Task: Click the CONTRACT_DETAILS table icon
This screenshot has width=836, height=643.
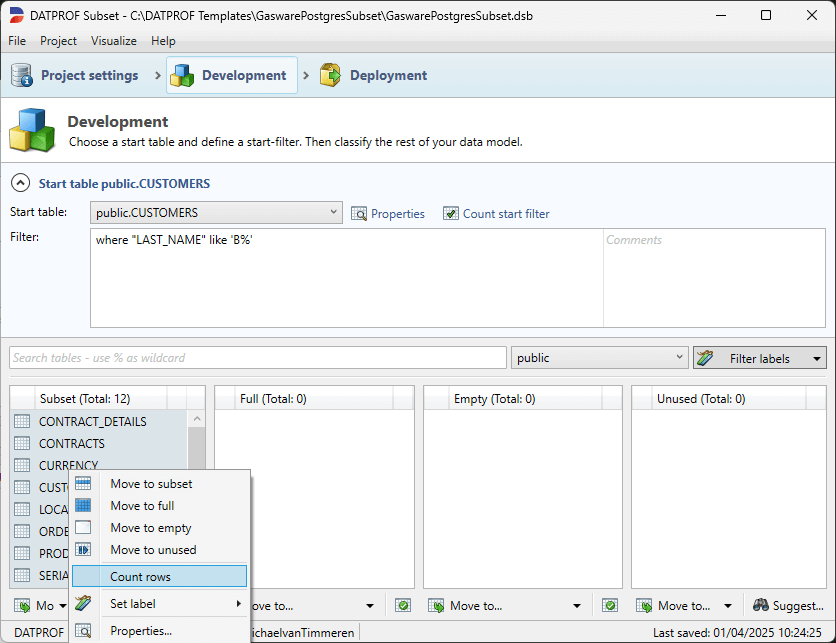Action: pyautogui.click(x=22, y=422)
